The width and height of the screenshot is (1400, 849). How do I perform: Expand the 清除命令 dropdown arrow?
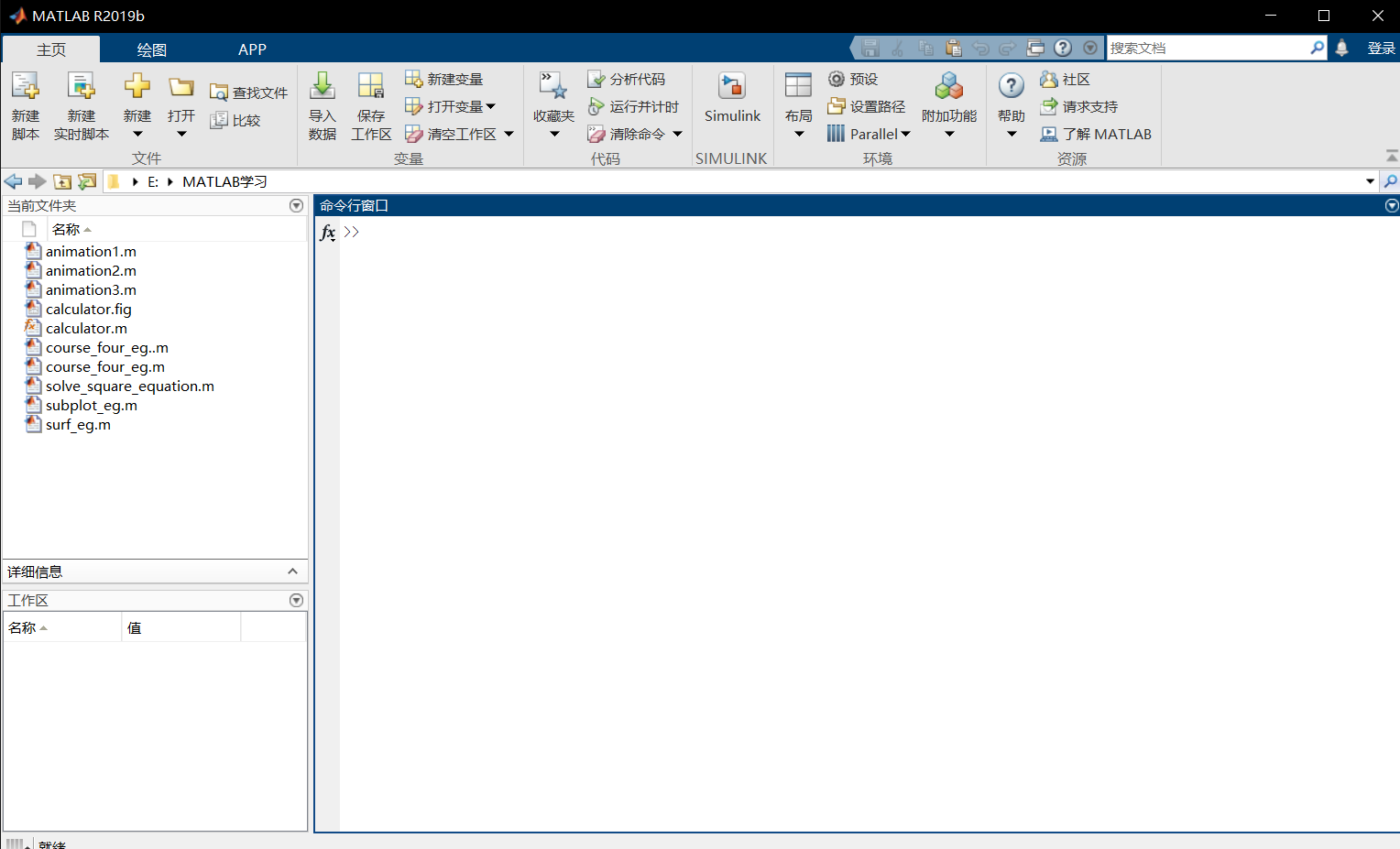(678, 135)
